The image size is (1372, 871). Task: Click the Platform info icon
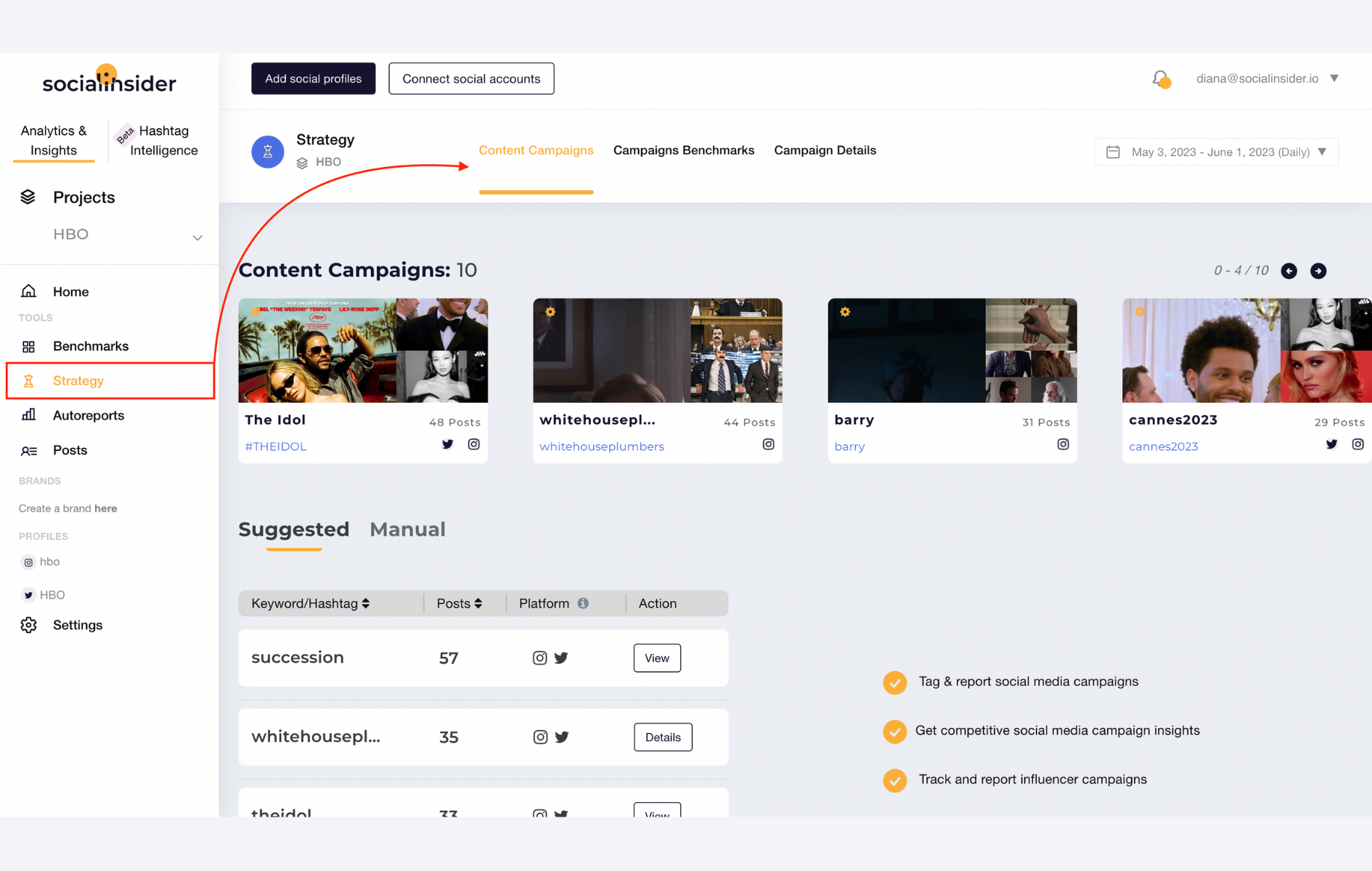583,603
